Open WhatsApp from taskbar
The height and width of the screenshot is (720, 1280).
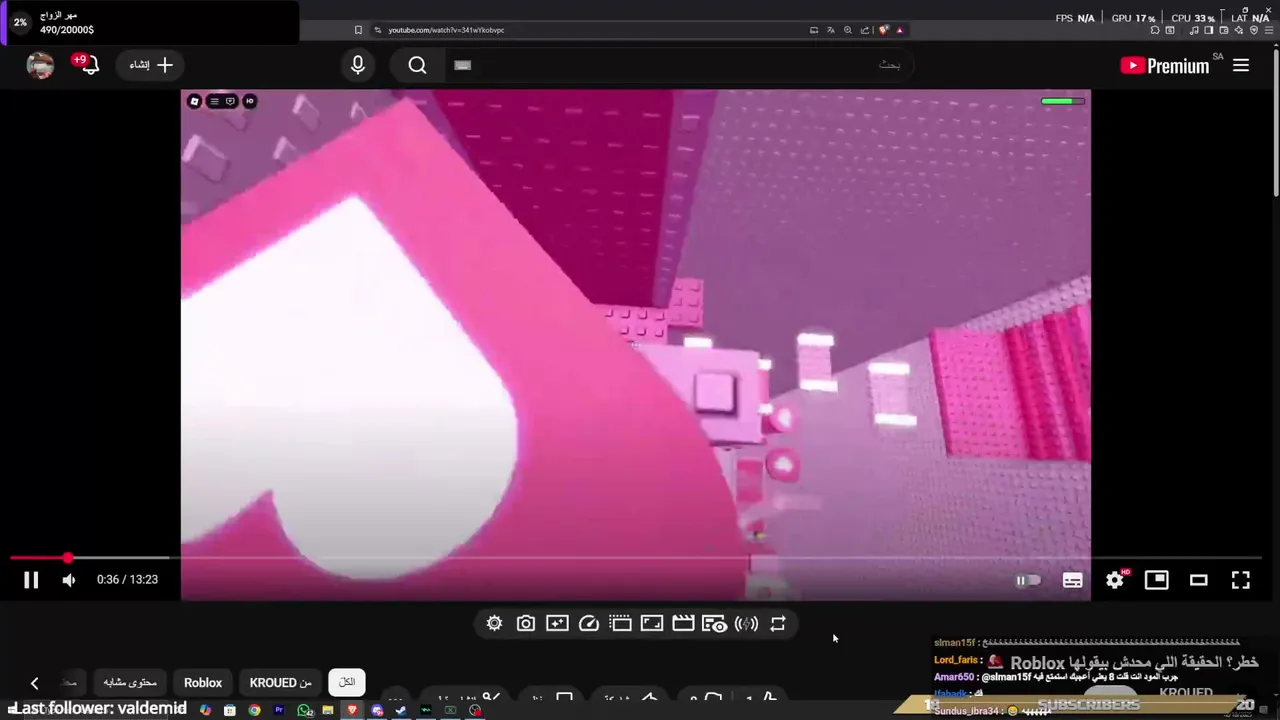tap(304, 710)
